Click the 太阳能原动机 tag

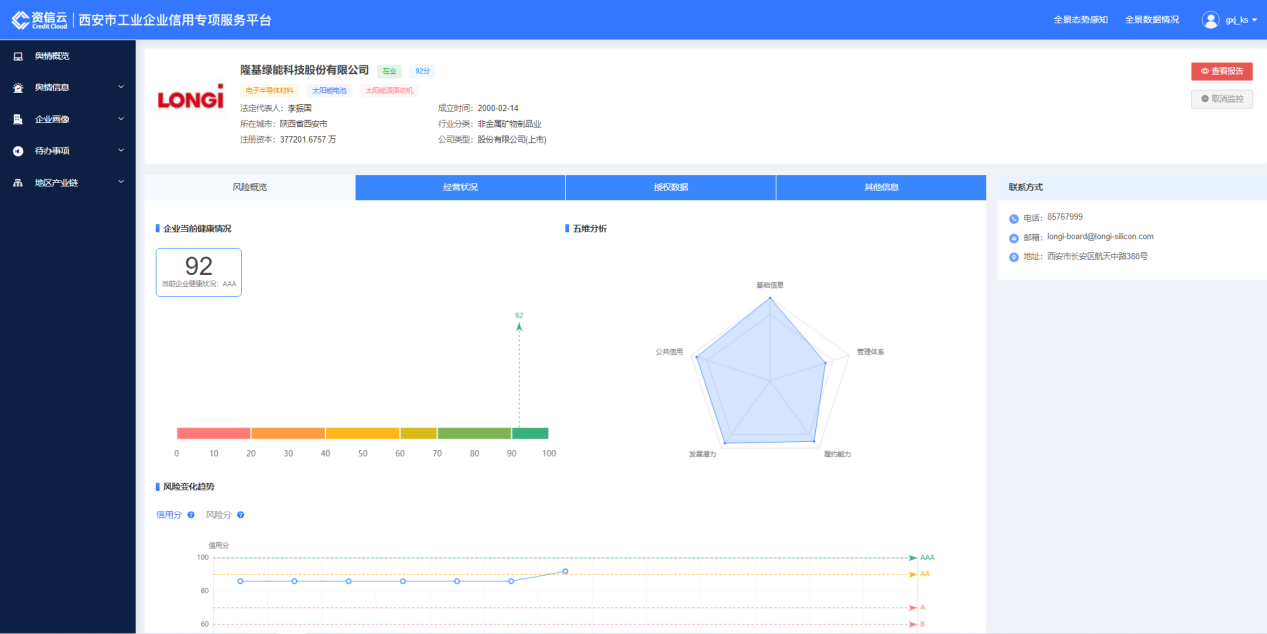pos(389,90)
